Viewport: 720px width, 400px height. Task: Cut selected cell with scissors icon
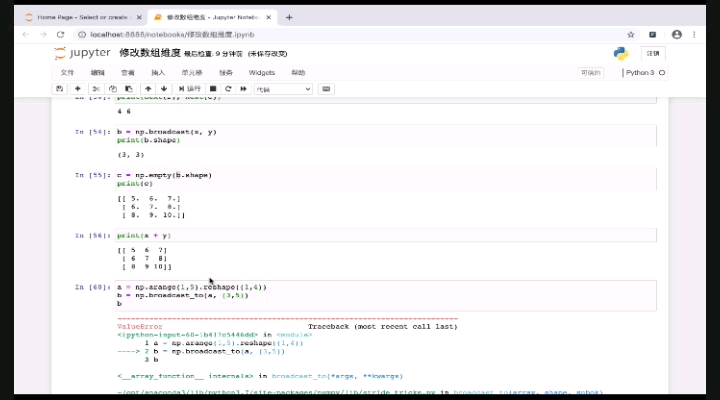coord(96,89)
